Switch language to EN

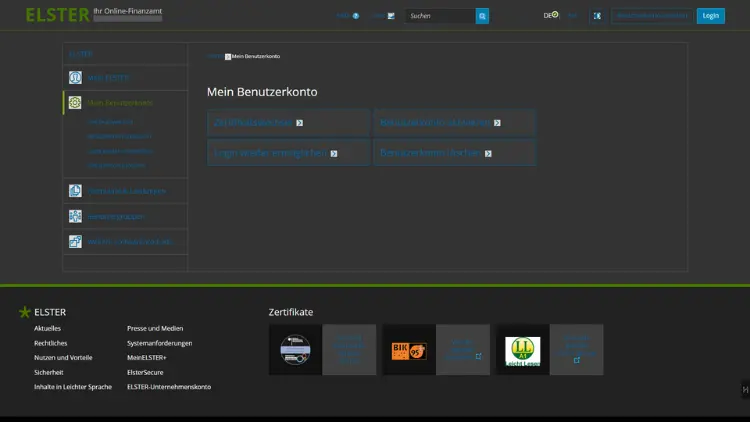point(572,15)
